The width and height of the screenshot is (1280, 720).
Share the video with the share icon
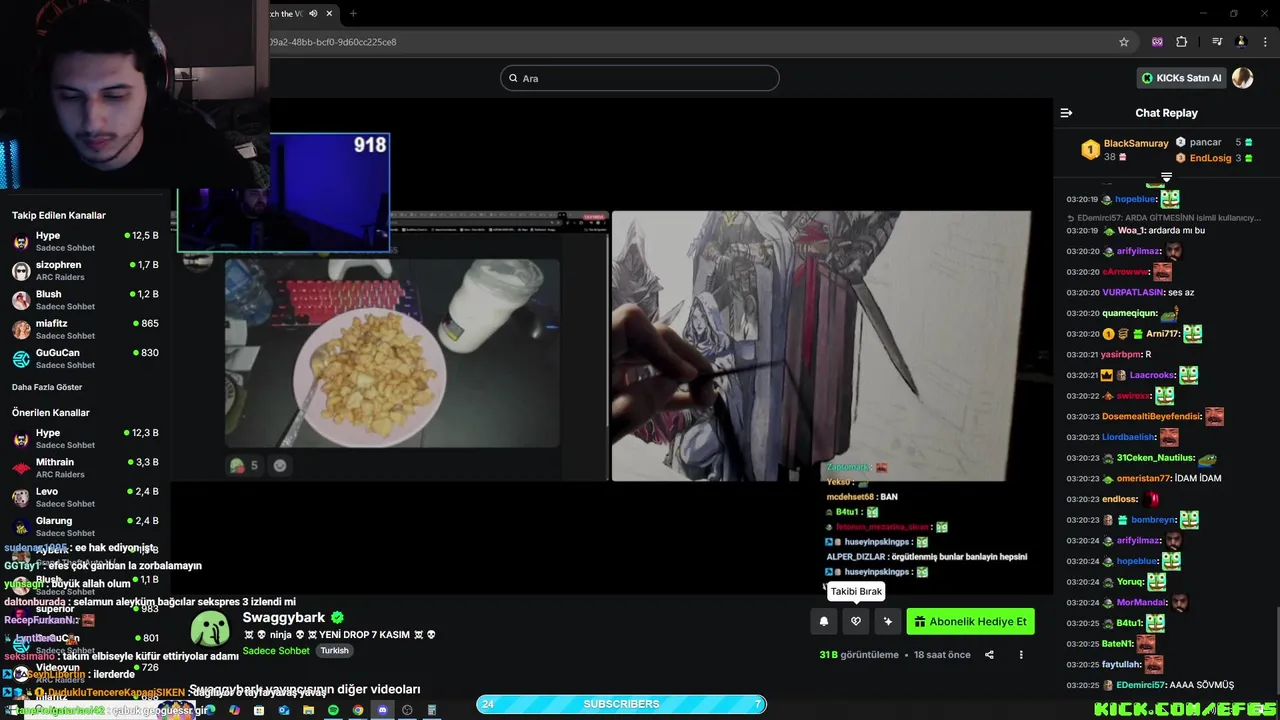pos(989,655)
